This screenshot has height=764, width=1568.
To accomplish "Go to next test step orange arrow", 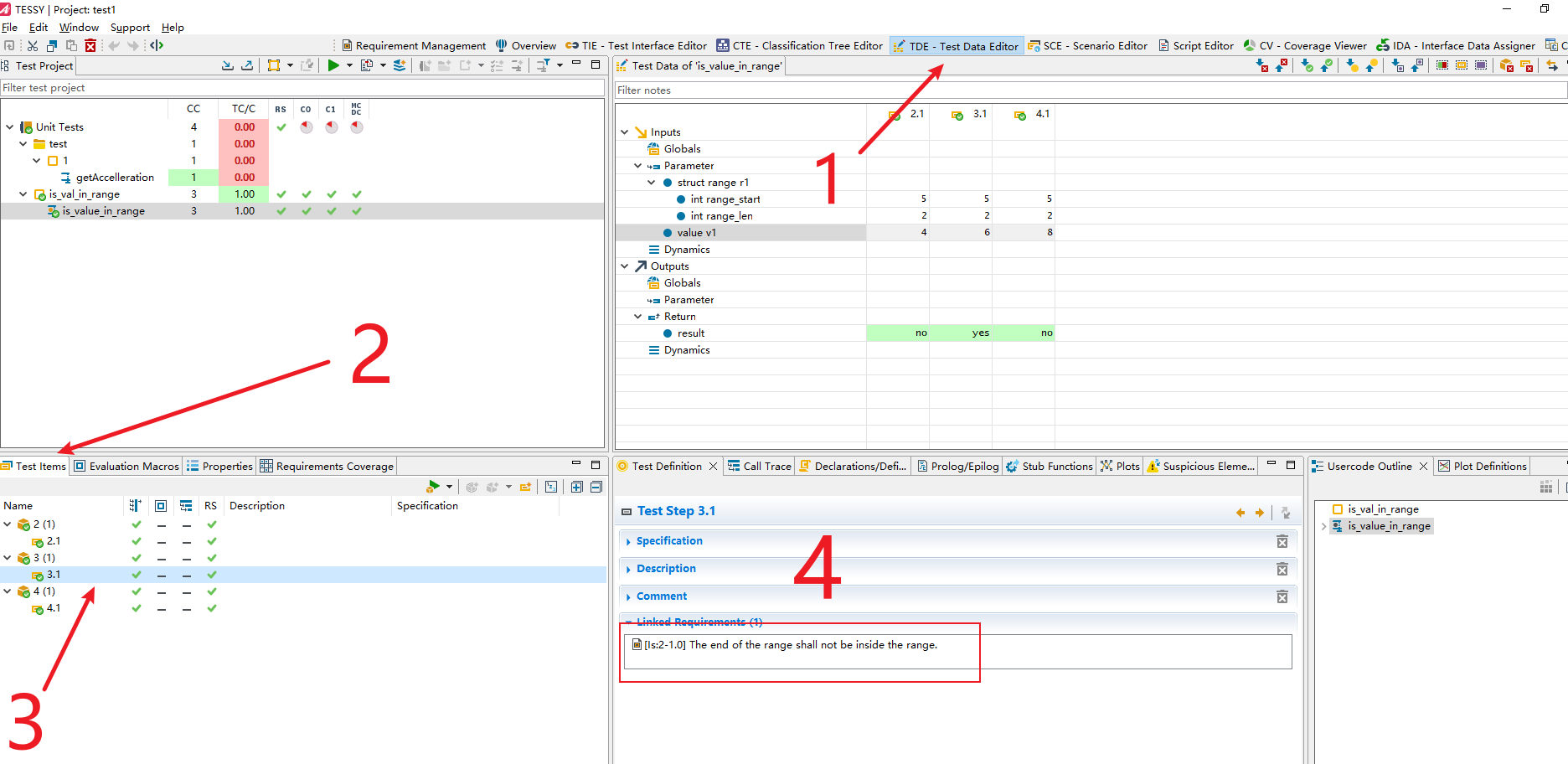I will [x=1260, y=513].
